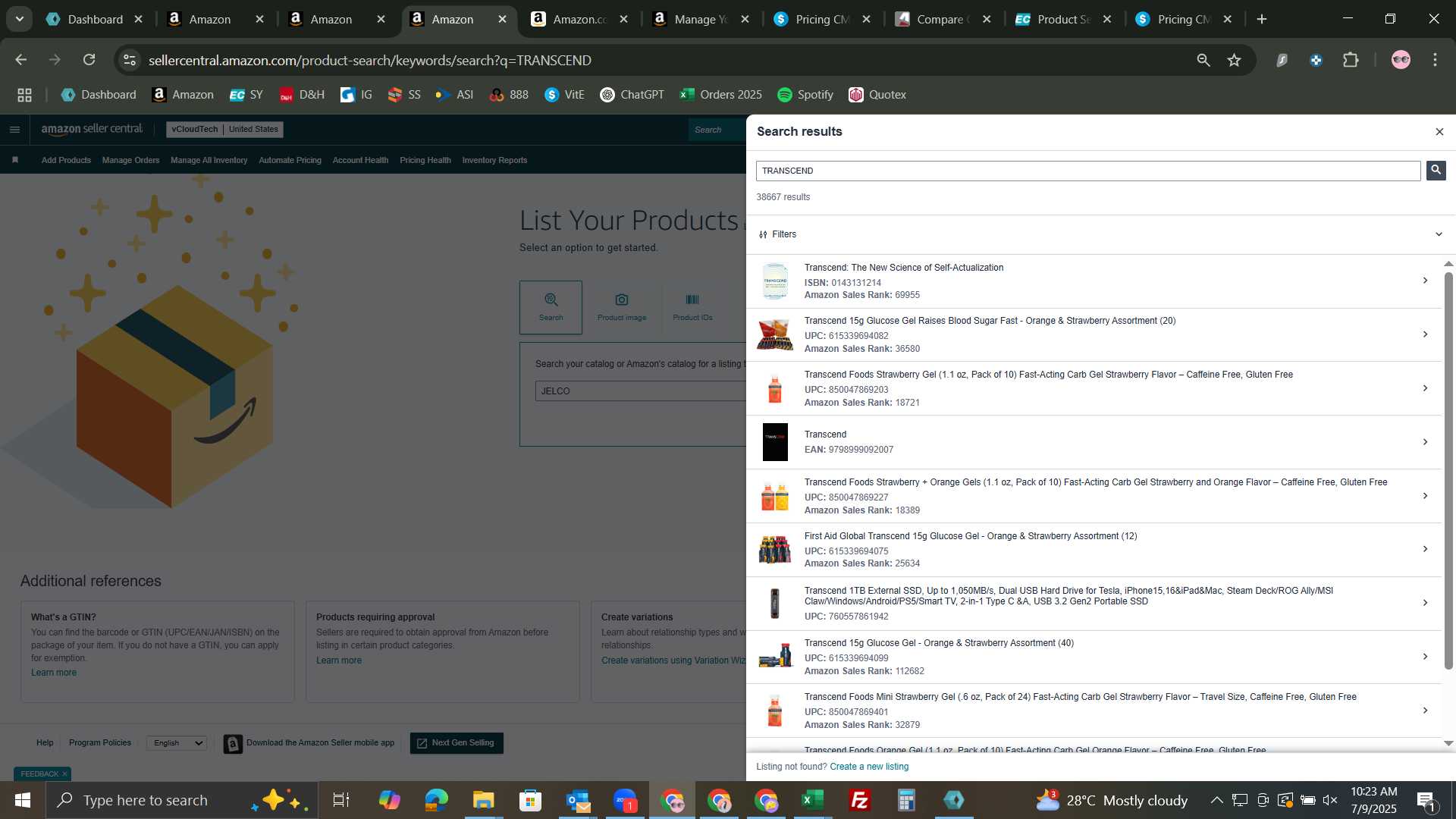
Task: Click Download the Amazon Seller mobile app
Action: pos(309,743)
